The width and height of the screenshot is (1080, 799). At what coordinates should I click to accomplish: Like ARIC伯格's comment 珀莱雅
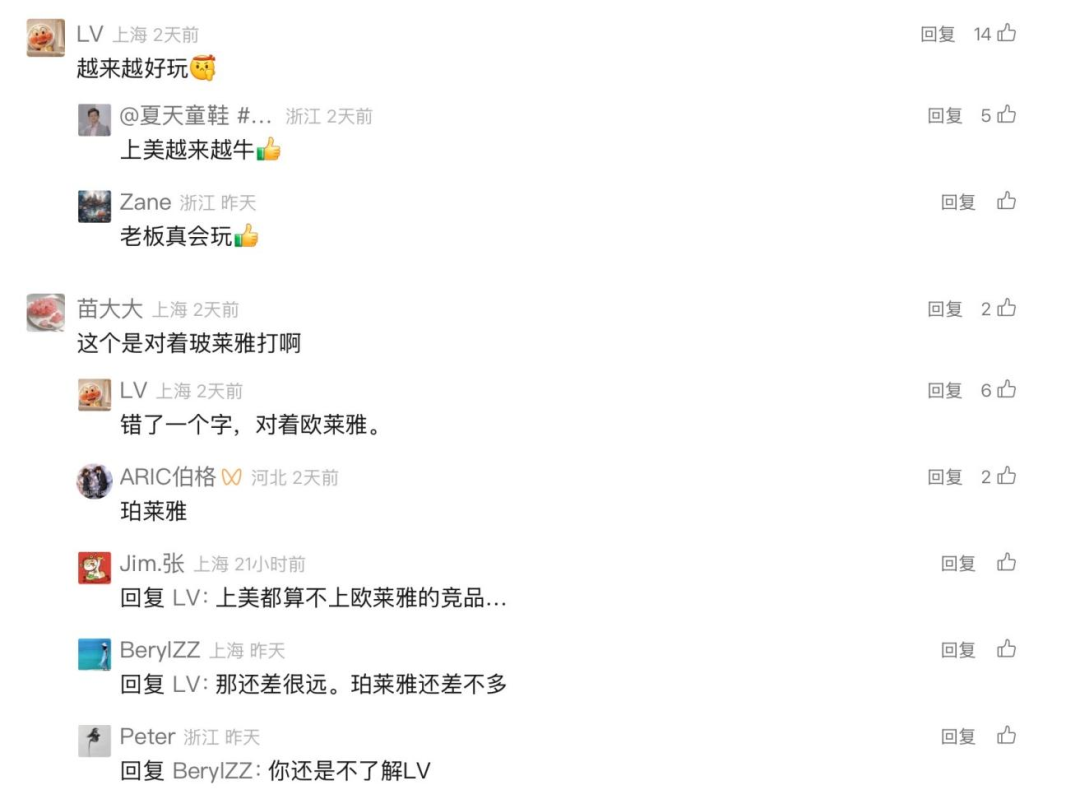(1006, 475)
